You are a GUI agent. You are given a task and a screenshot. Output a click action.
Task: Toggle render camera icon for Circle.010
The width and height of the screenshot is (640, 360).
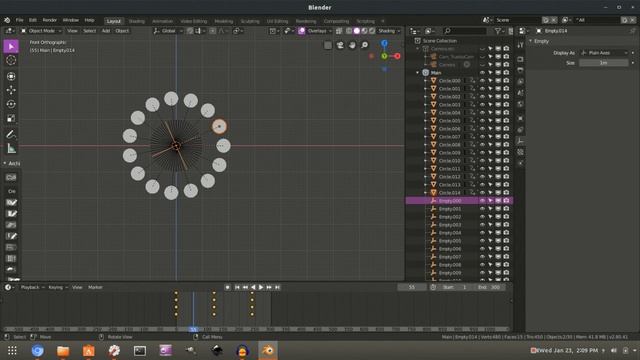pos(506,161)
